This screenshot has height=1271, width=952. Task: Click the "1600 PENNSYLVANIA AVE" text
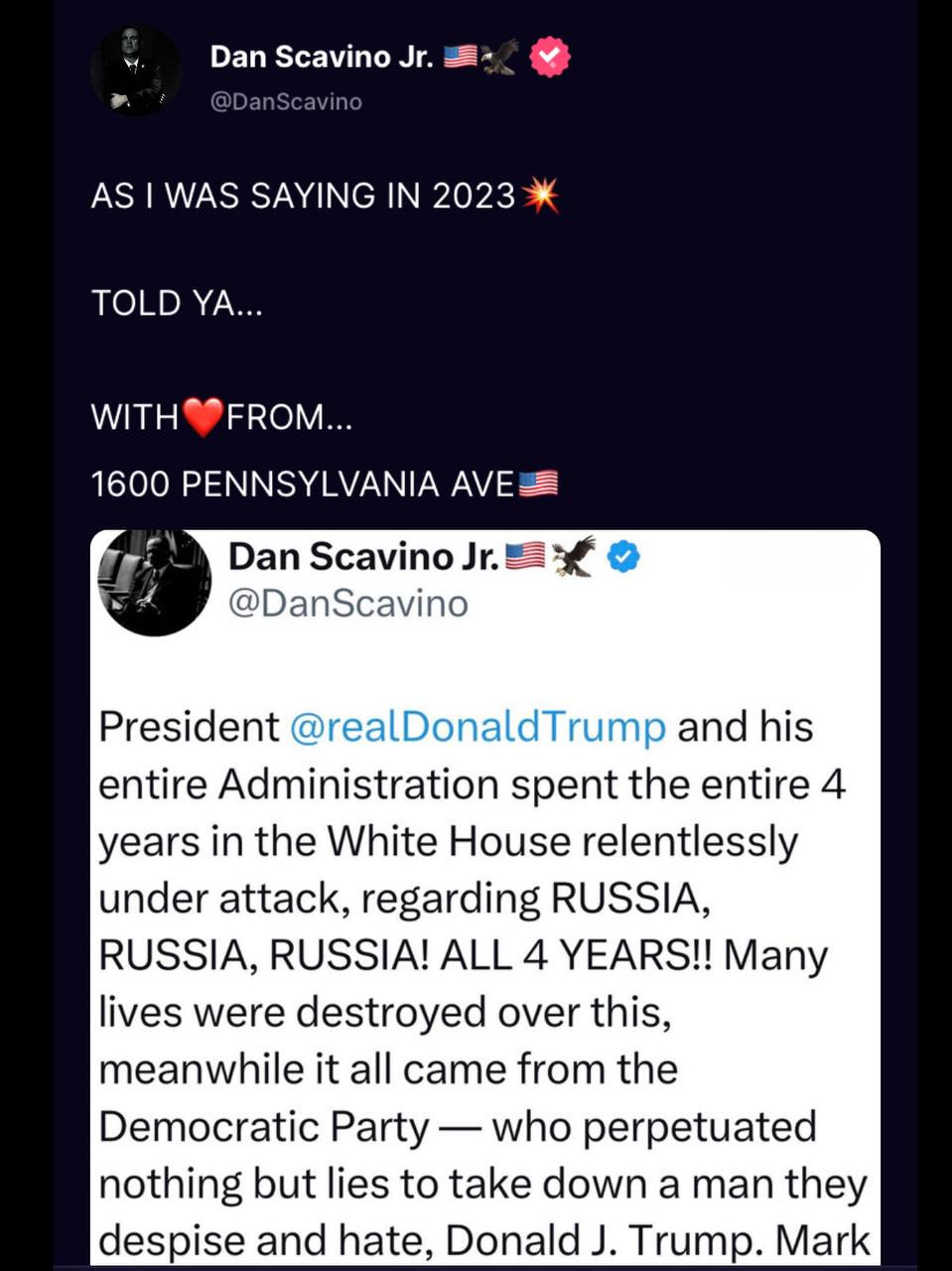tap(303, 484)
